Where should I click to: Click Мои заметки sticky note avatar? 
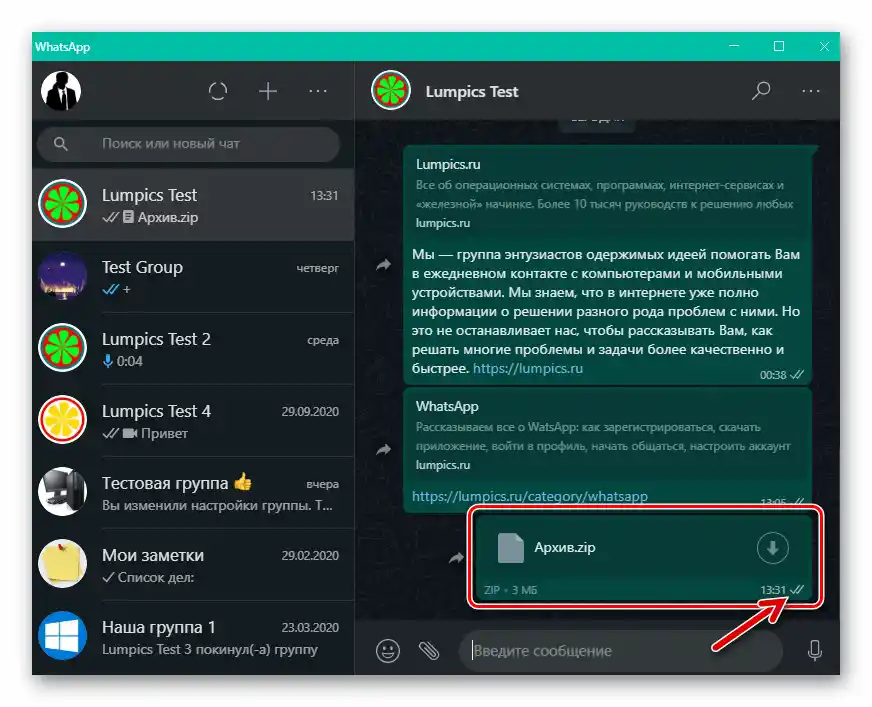click(62, 563)
